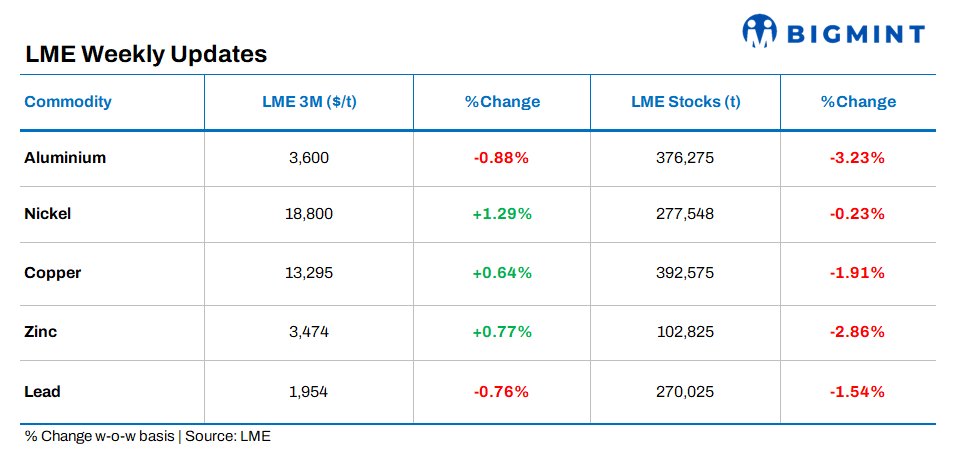Screen dimensions: 963x453
Task: Click Copper's -1.91% stock change
Action: (858, 273)
